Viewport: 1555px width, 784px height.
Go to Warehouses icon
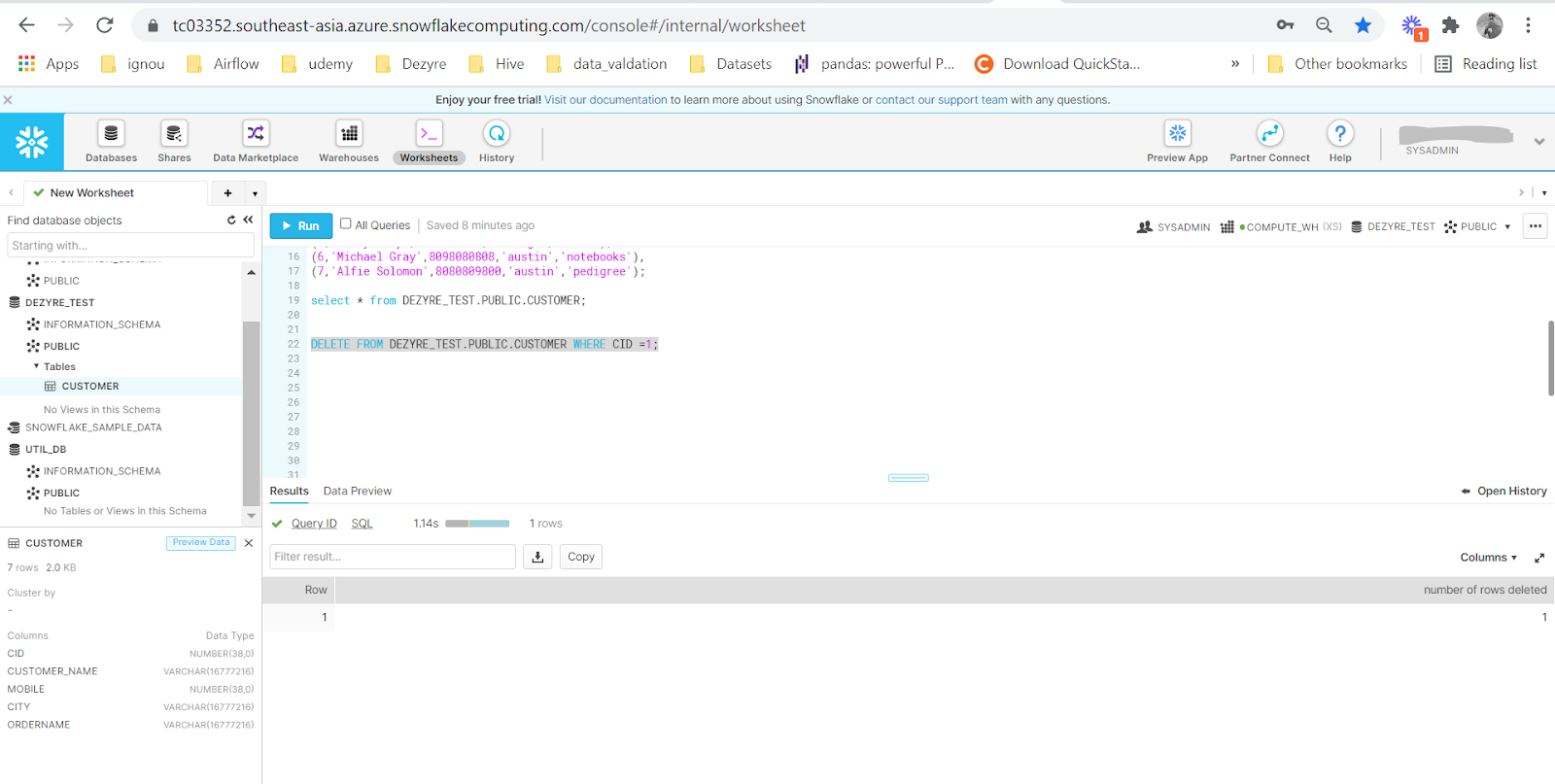pos(349,134)
